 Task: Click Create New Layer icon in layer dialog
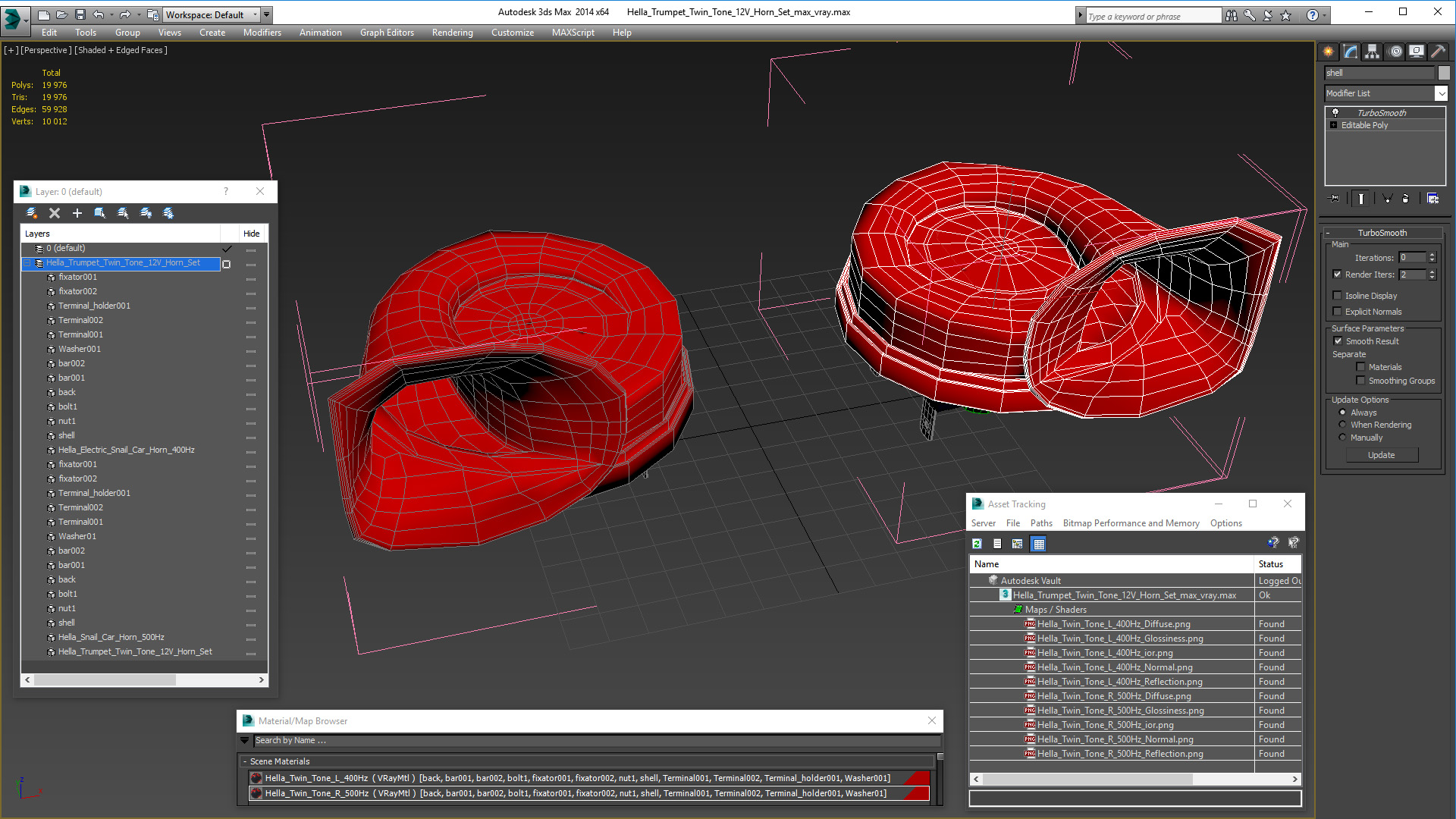click(77, 213)
